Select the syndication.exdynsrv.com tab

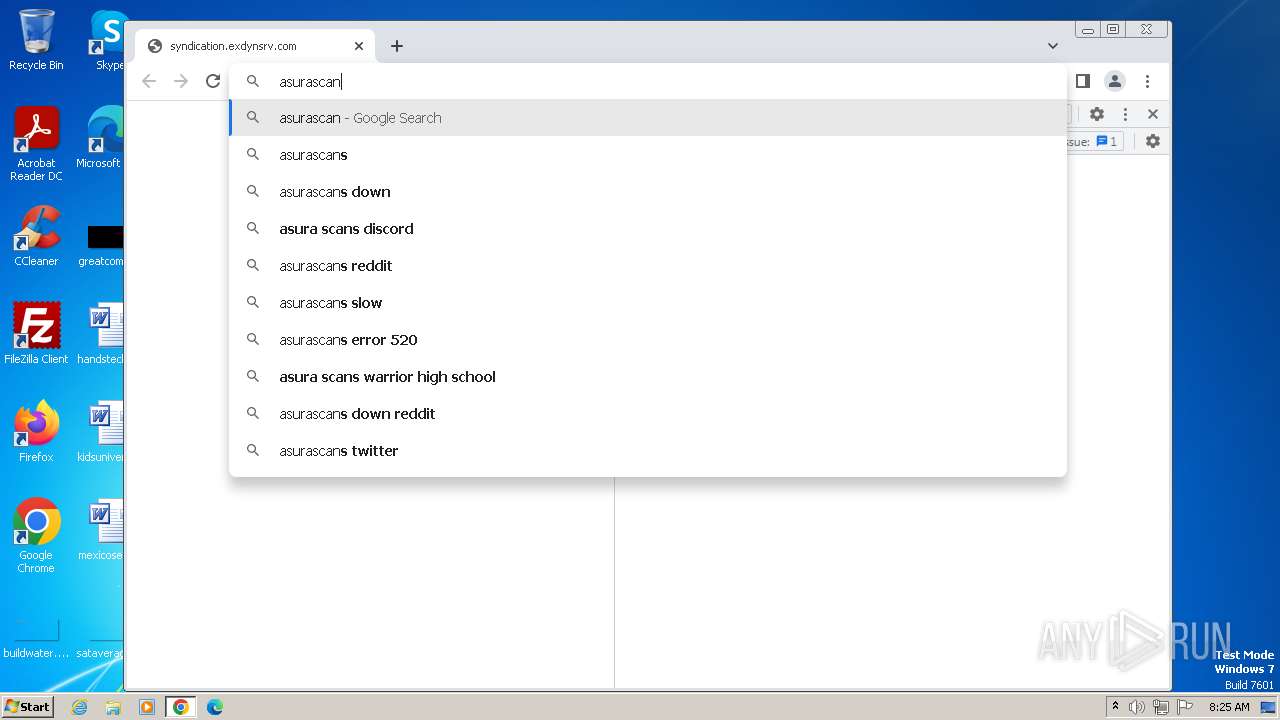(255, 46)
